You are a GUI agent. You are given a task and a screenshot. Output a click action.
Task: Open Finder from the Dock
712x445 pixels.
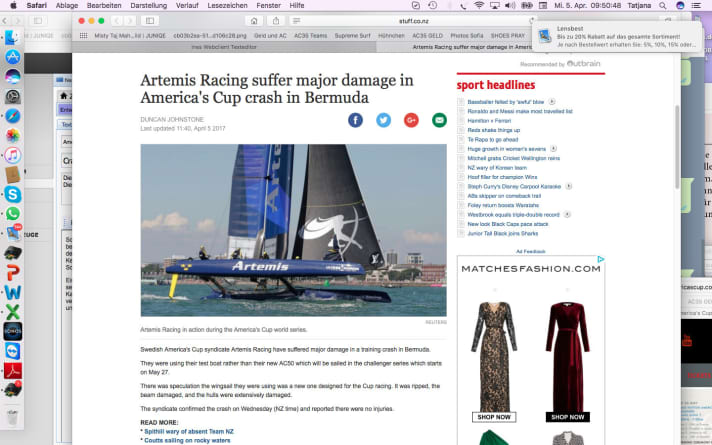(12, 37)
